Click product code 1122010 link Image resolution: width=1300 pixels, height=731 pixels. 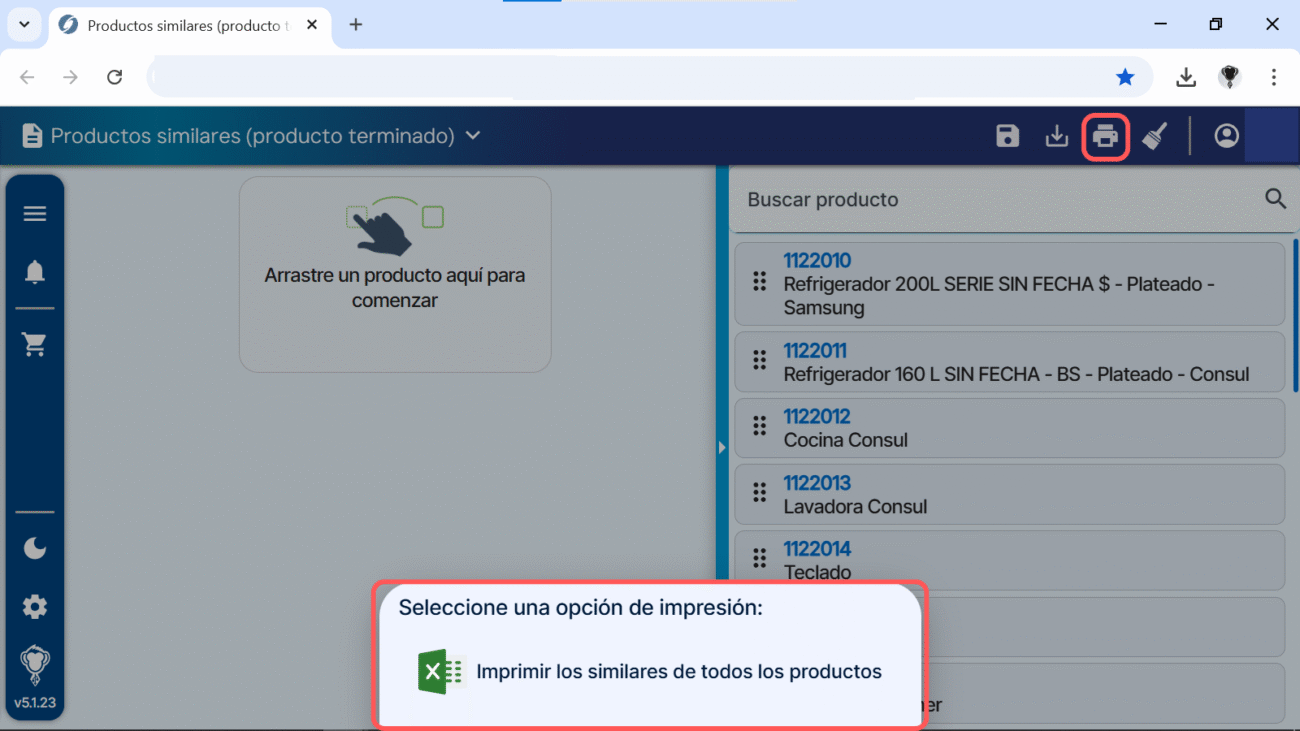(x=816, y=261)
